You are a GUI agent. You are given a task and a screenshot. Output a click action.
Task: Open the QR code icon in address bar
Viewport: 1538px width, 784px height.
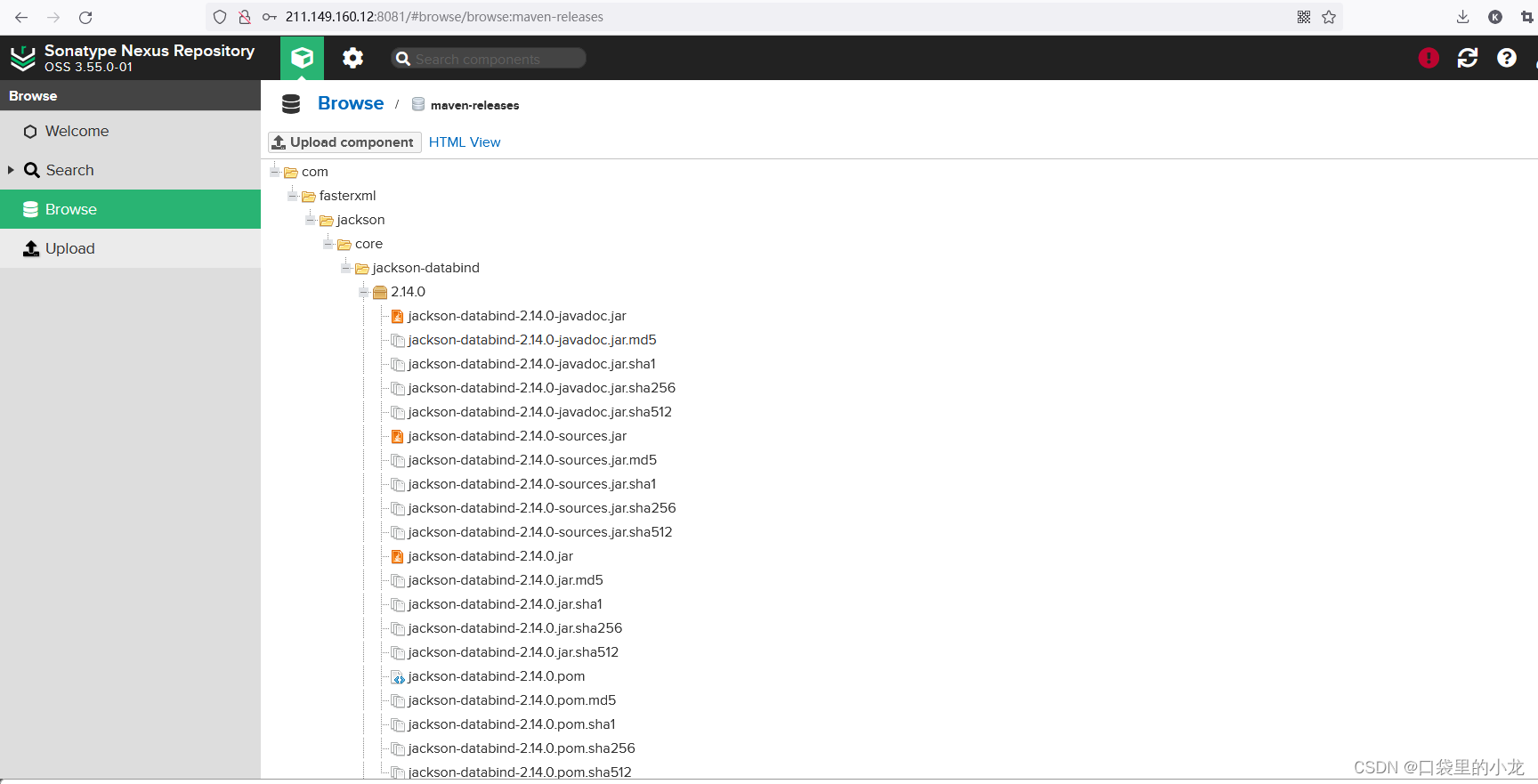tap(1304, 17)
